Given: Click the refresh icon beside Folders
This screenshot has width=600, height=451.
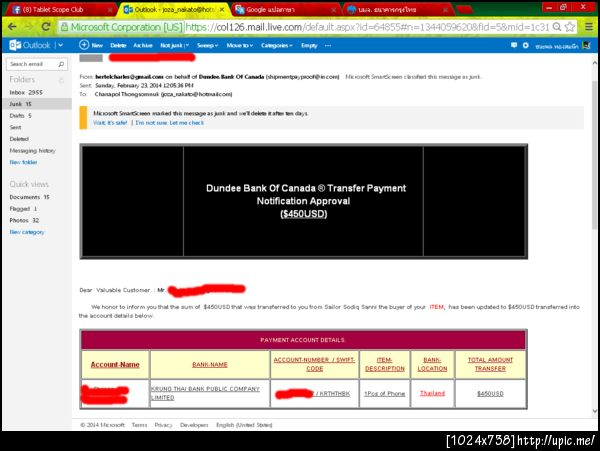Looking at the screenshot, I should [61, 80].
